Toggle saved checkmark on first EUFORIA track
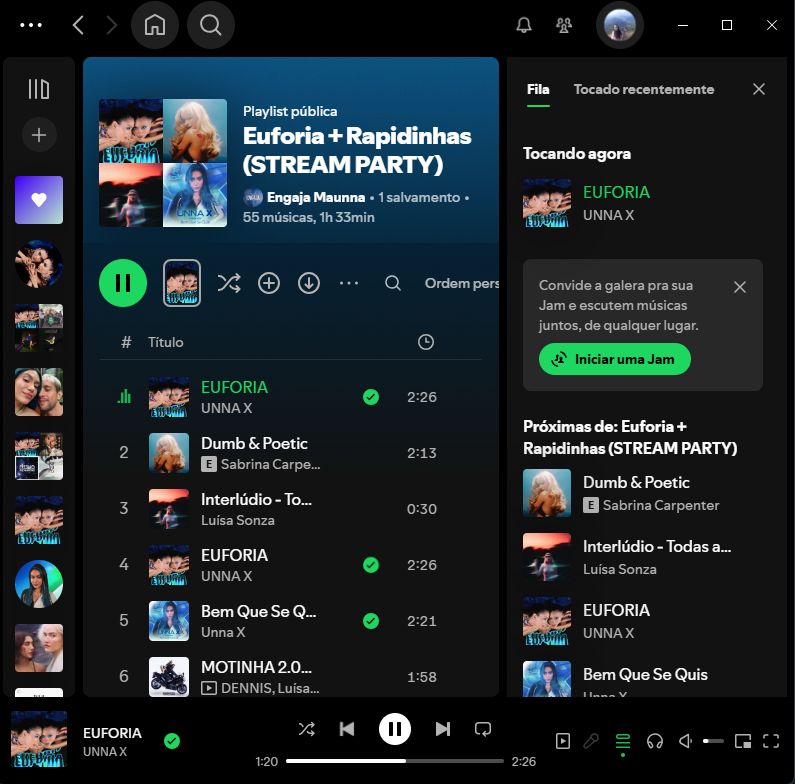795x784 pixels. (x=371, y=397)
